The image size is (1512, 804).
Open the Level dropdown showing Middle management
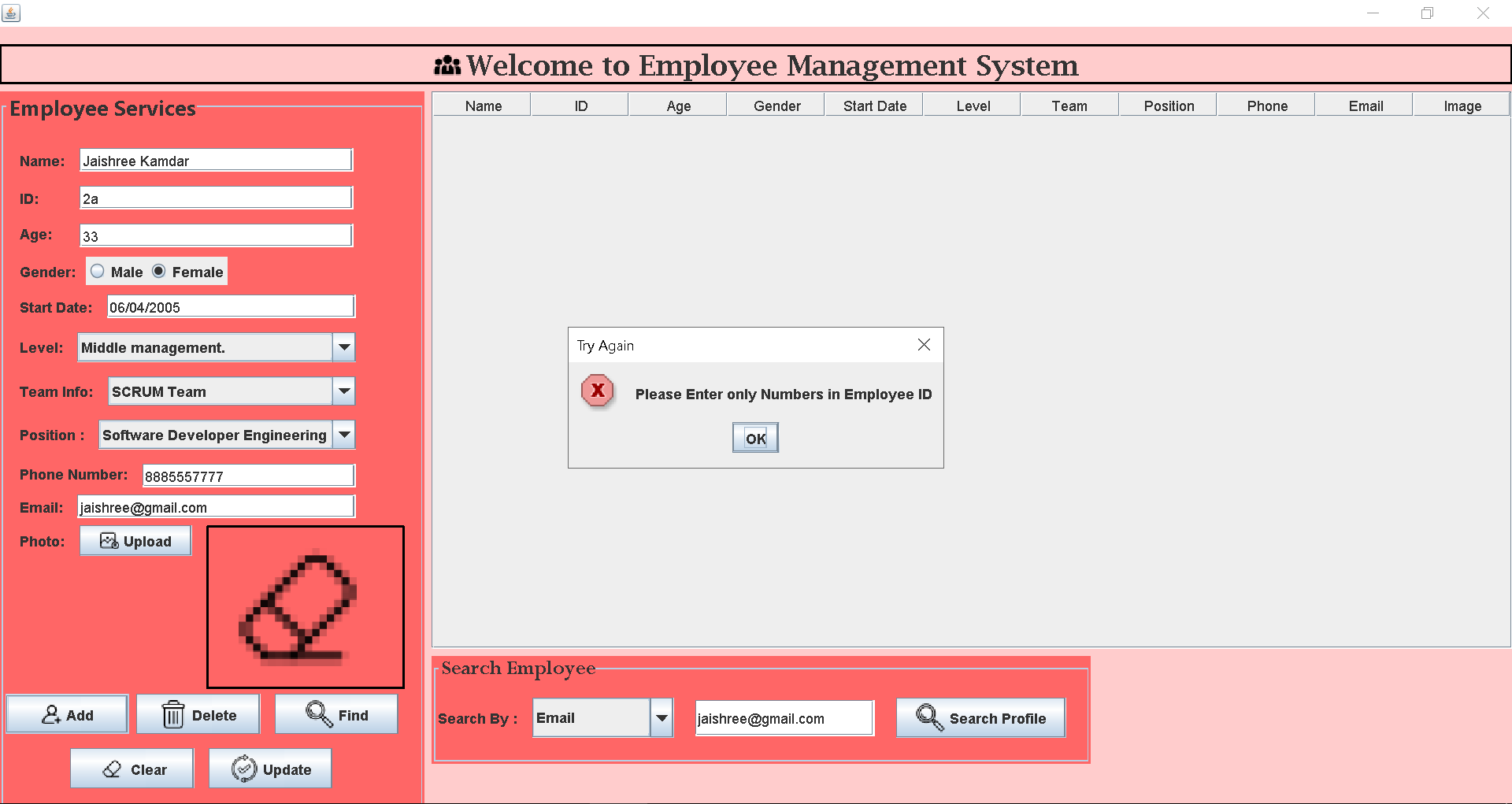pyautogui.click(x=343, y=347)
